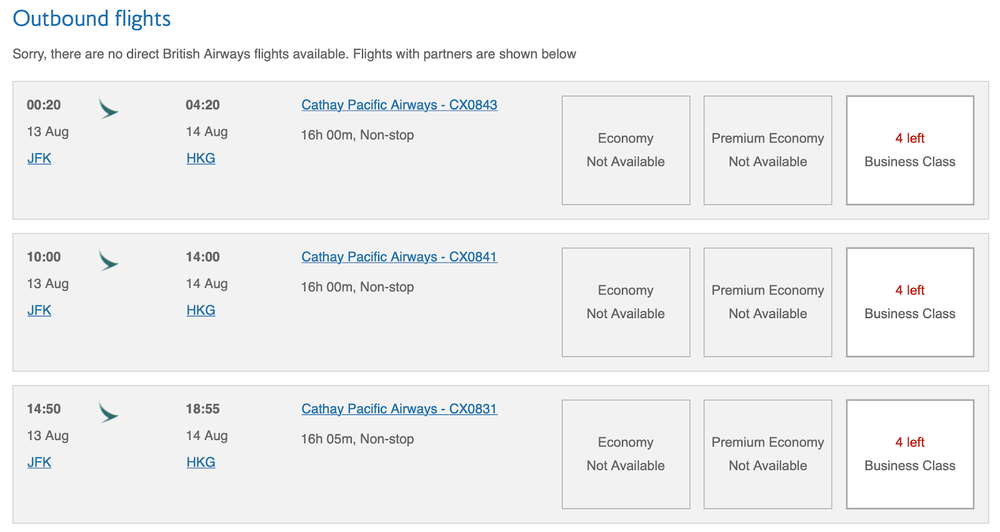Click JFK departure link for 00:20 flight
1000x532 pixels.
coord(39,158)
